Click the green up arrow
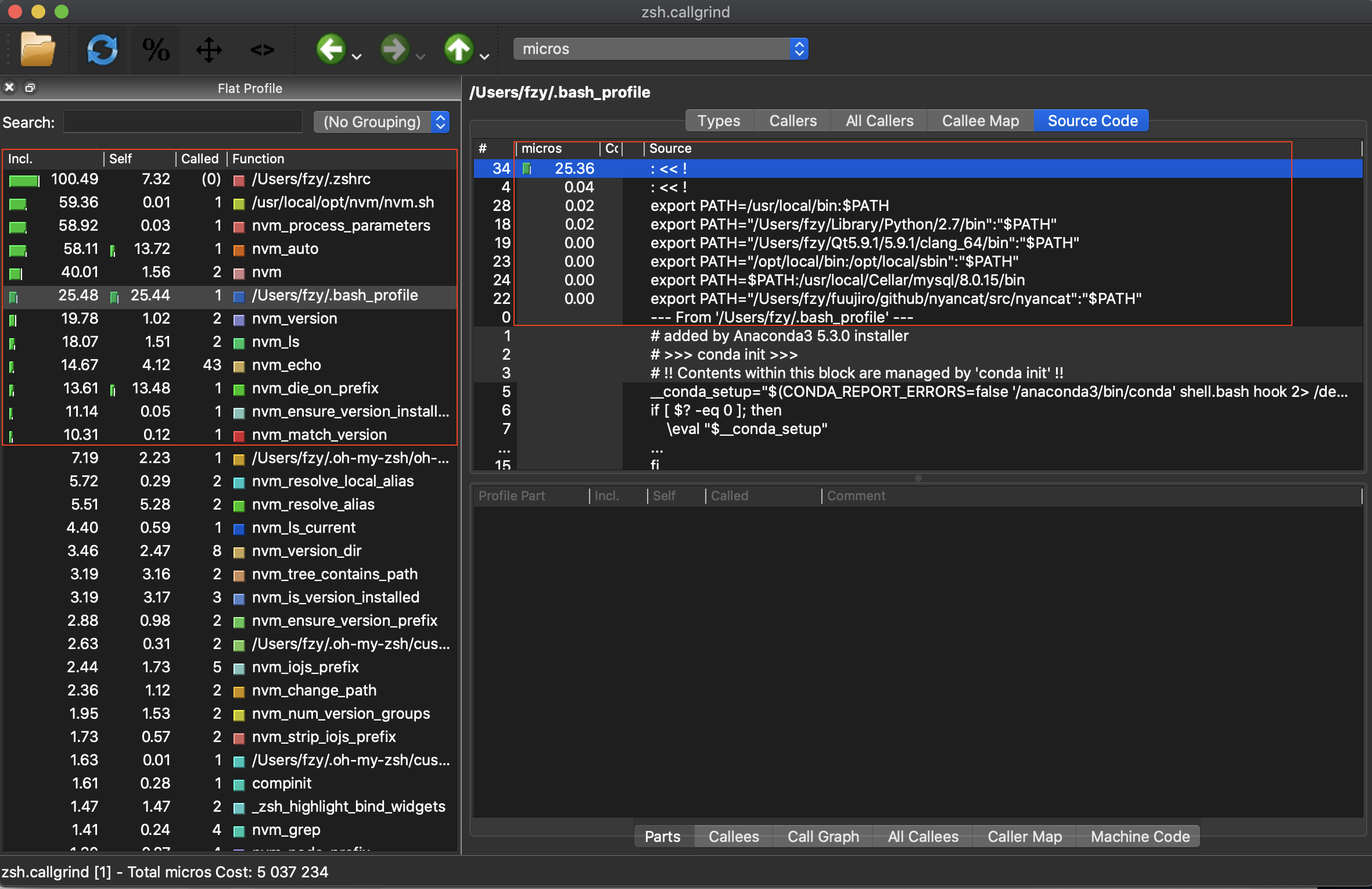The height and width of the screenshot is (889, 1372). 459,49
